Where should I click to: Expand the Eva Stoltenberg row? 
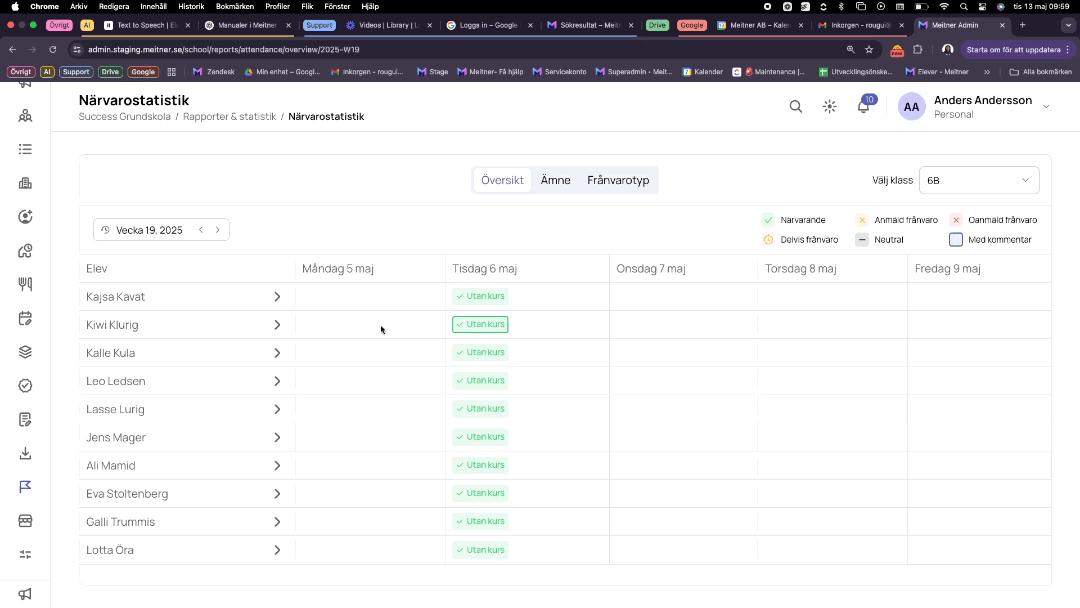(x=277, y=494)
